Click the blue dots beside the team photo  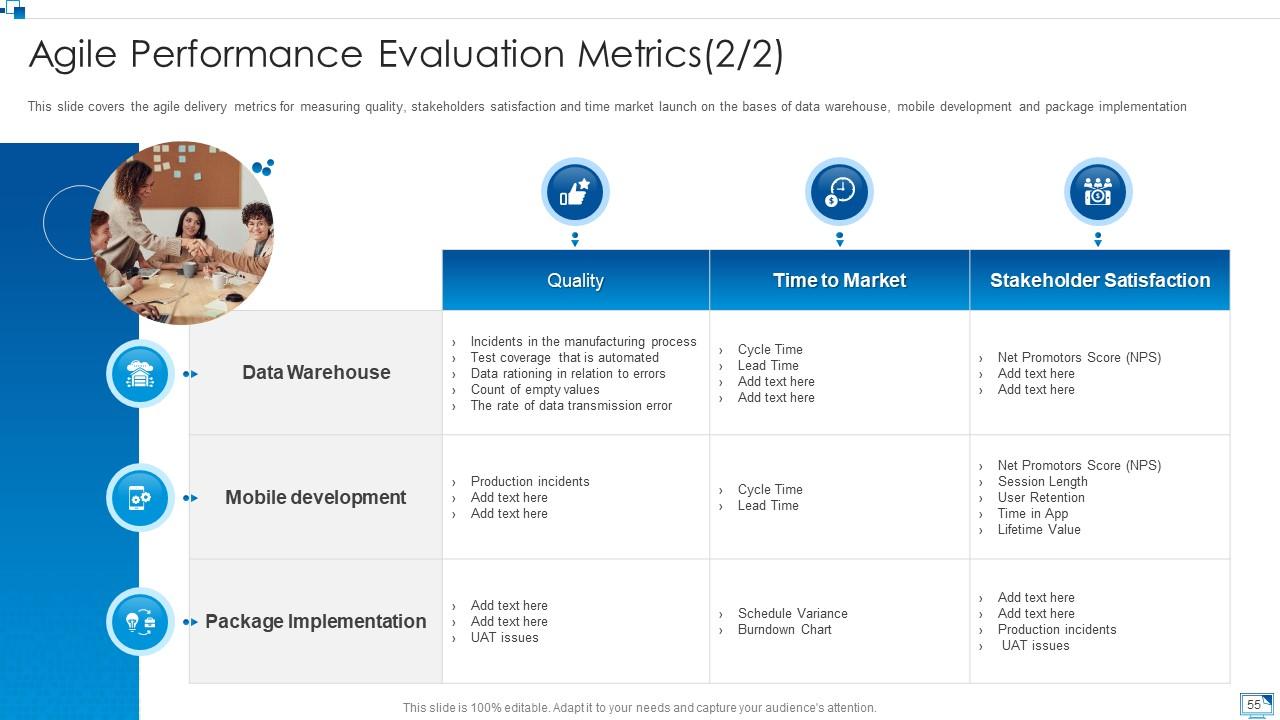click(x=264, y=168)
